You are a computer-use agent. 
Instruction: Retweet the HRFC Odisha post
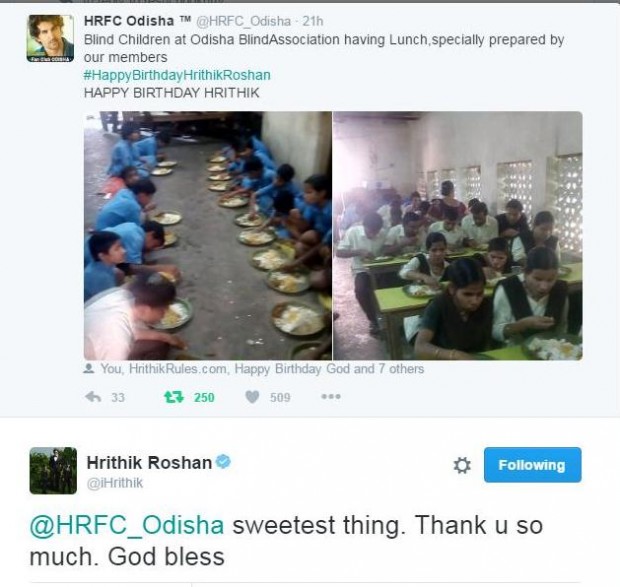(174, 396)
